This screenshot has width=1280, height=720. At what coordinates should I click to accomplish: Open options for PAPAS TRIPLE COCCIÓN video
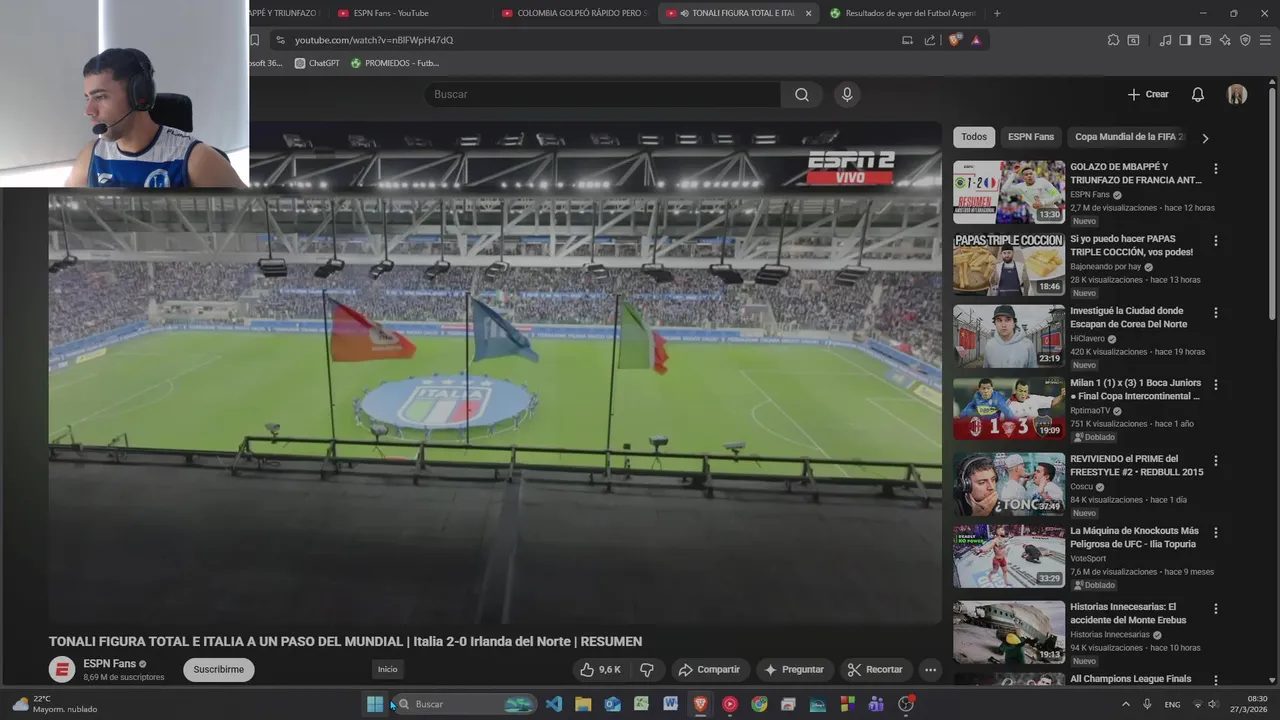pos(1215,241)
